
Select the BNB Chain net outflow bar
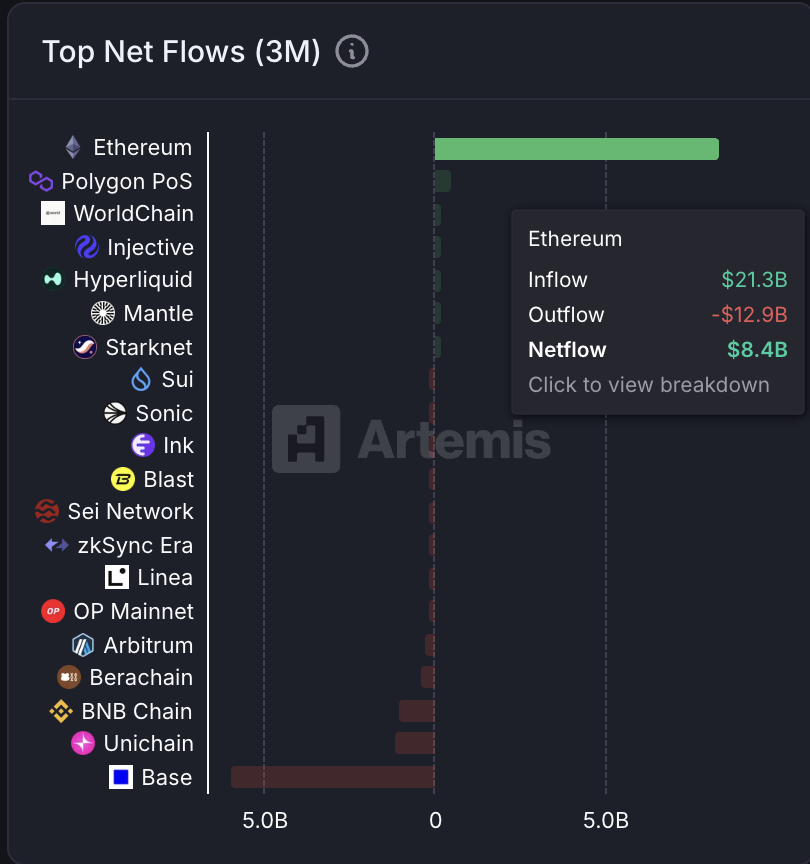[x=417, y=711]
